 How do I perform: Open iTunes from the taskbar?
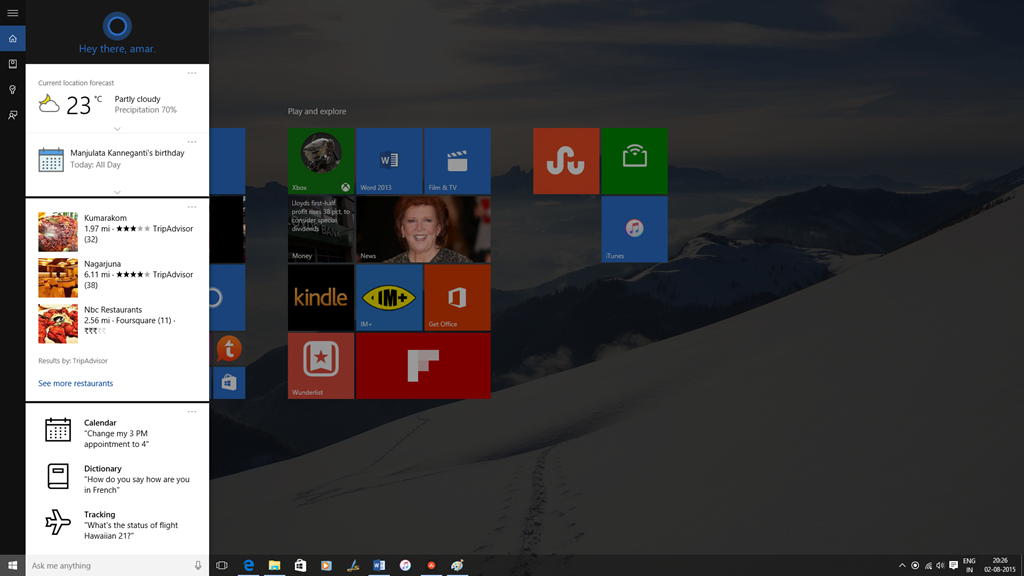point(405,566)
